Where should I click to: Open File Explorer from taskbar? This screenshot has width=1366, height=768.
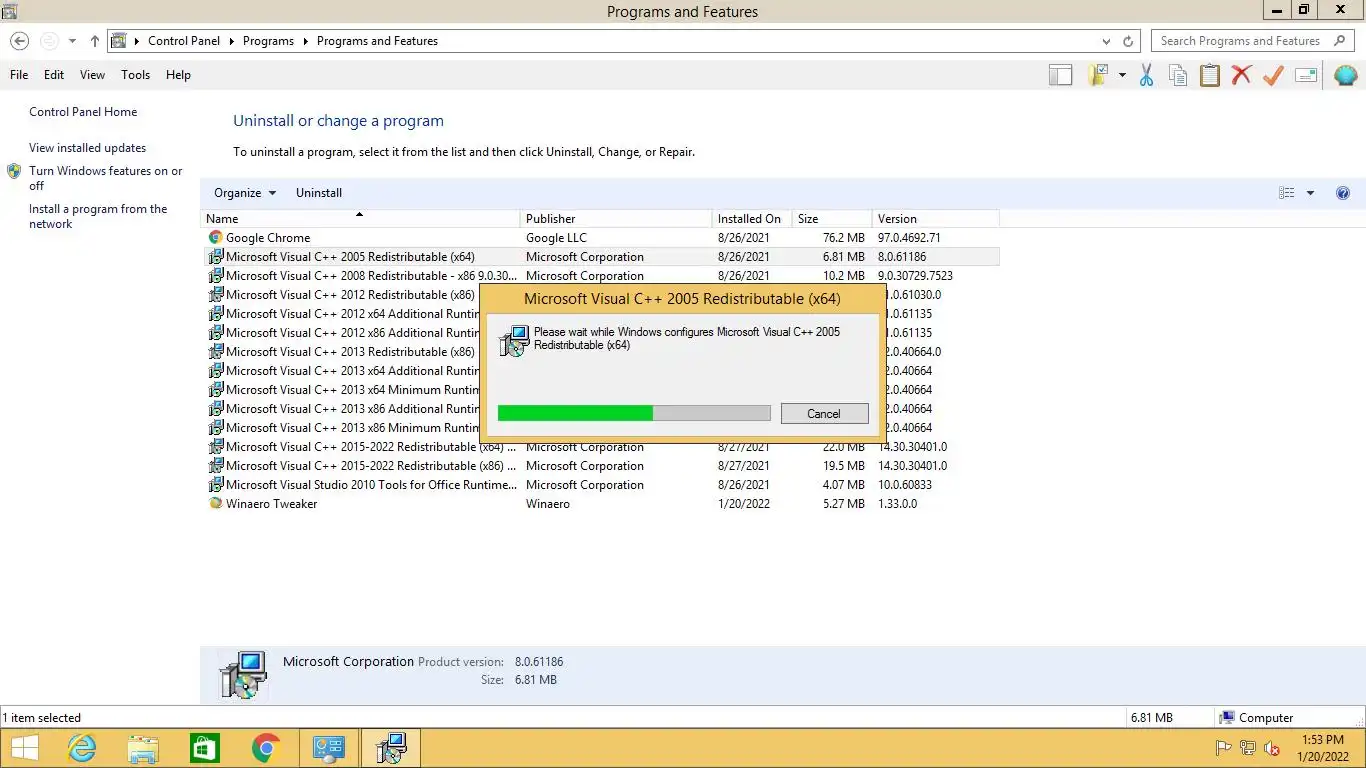point(143,748)
